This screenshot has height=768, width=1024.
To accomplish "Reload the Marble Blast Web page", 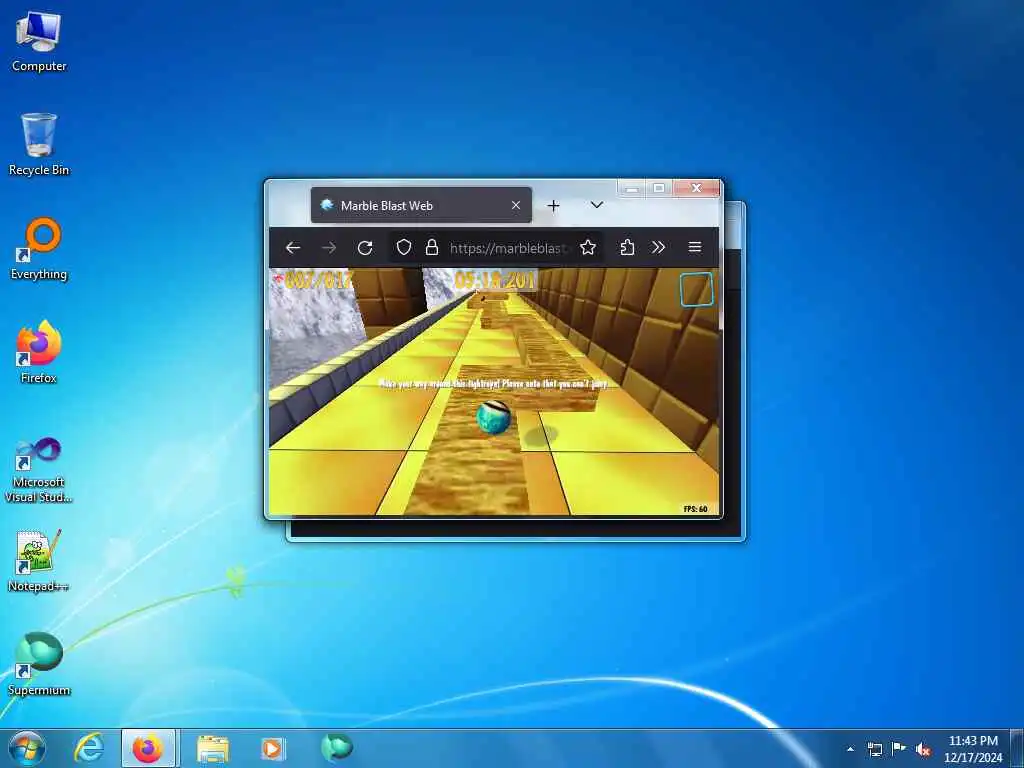I will [365, 248].
